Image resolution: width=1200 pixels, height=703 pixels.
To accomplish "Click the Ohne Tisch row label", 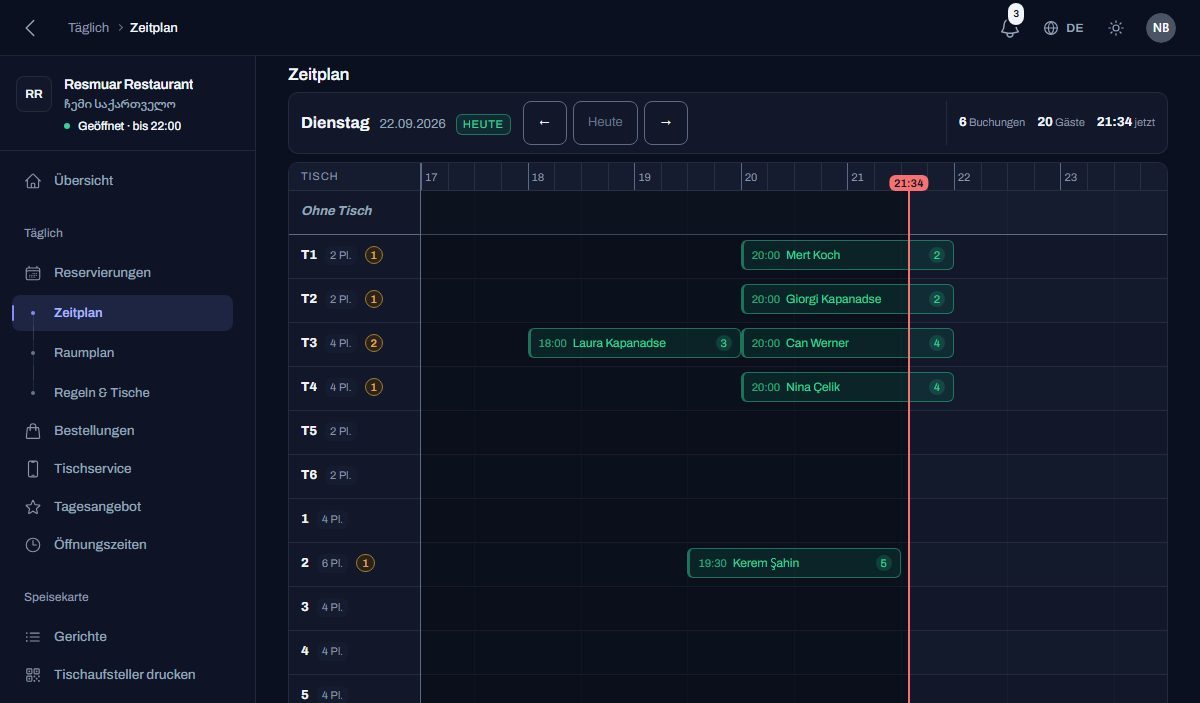I will 337,211.
